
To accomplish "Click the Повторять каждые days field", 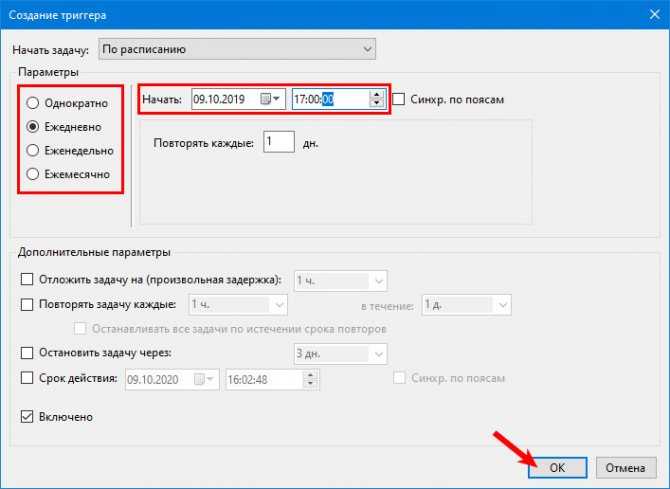I will pos(279,142).
